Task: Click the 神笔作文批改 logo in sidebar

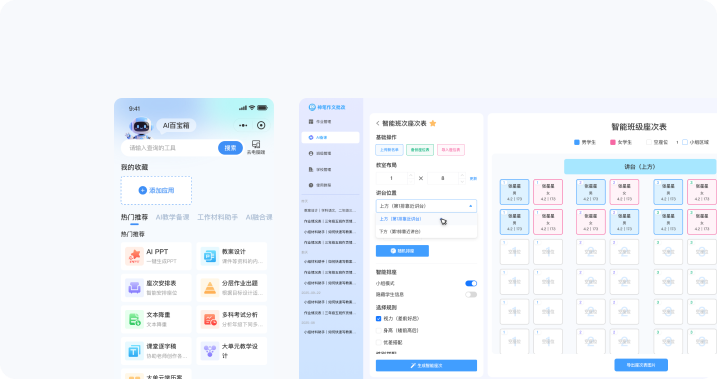Action: coord(327,107)
